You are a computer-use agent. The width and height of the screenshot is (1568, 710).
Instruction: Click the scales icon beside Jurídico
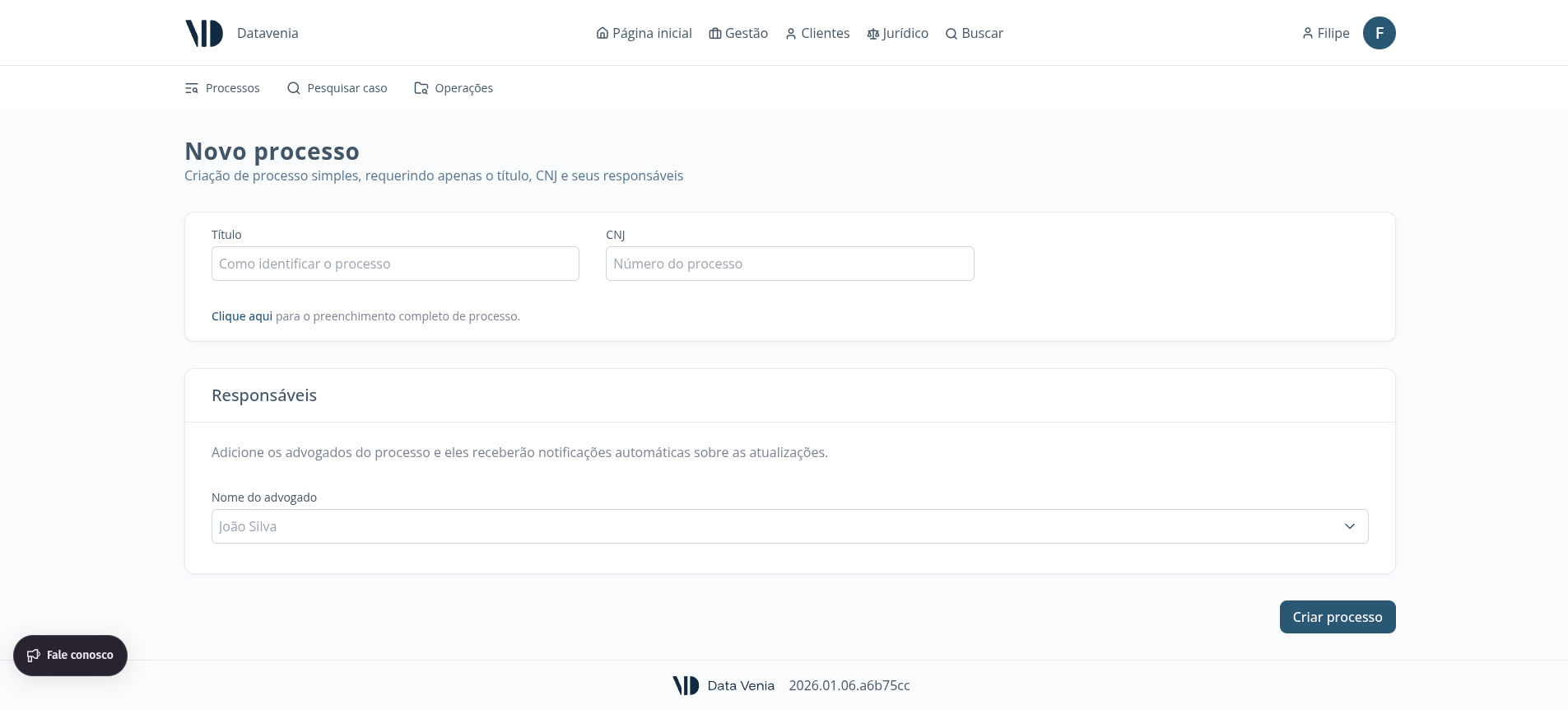point(872,34)
